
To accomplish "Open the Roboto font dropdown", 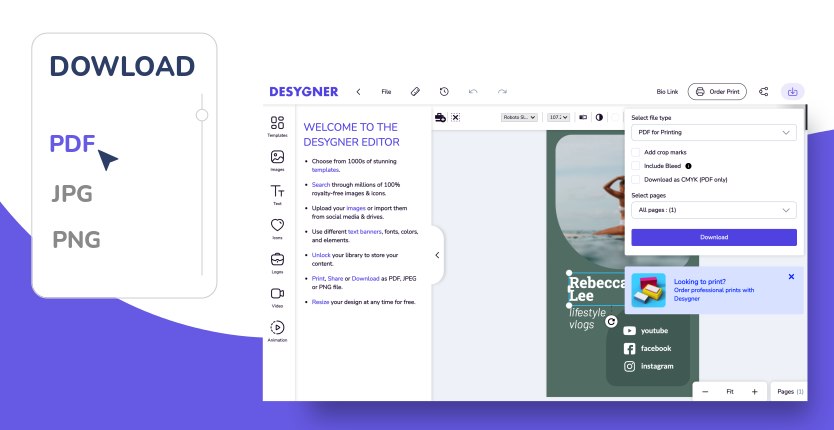I will pos(519,117).
